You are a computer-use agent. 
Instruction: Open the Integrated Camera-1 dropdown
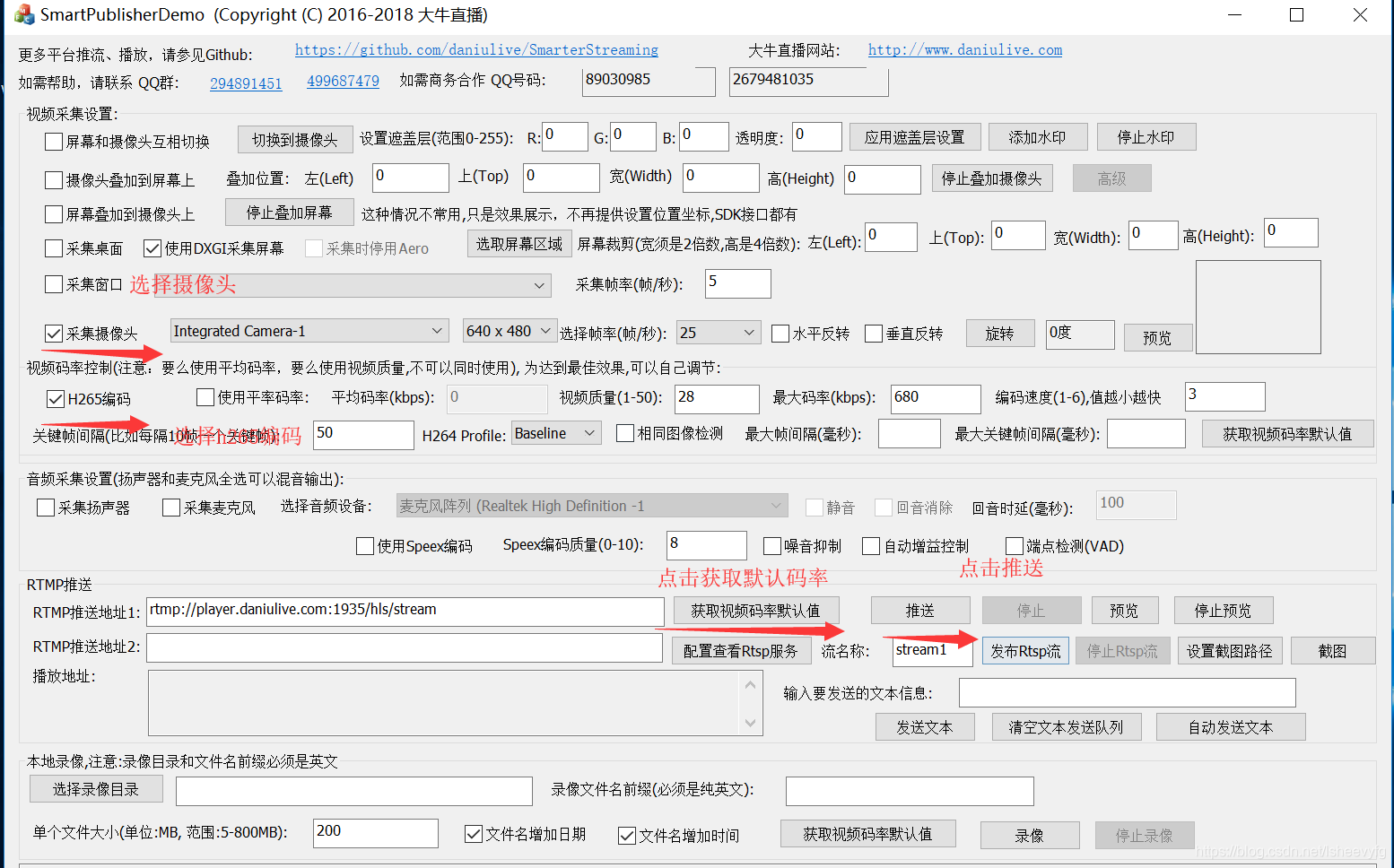437,330
